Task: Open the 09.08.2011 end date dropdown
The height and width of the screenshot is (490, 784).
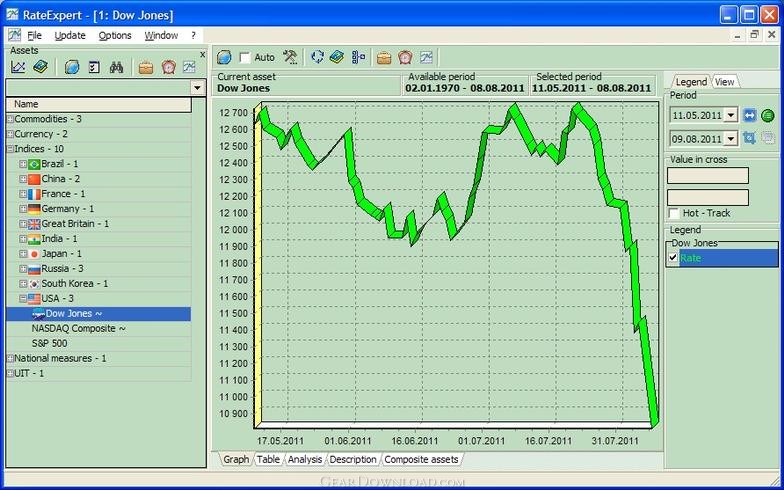Action: click(x=731, y=138)
